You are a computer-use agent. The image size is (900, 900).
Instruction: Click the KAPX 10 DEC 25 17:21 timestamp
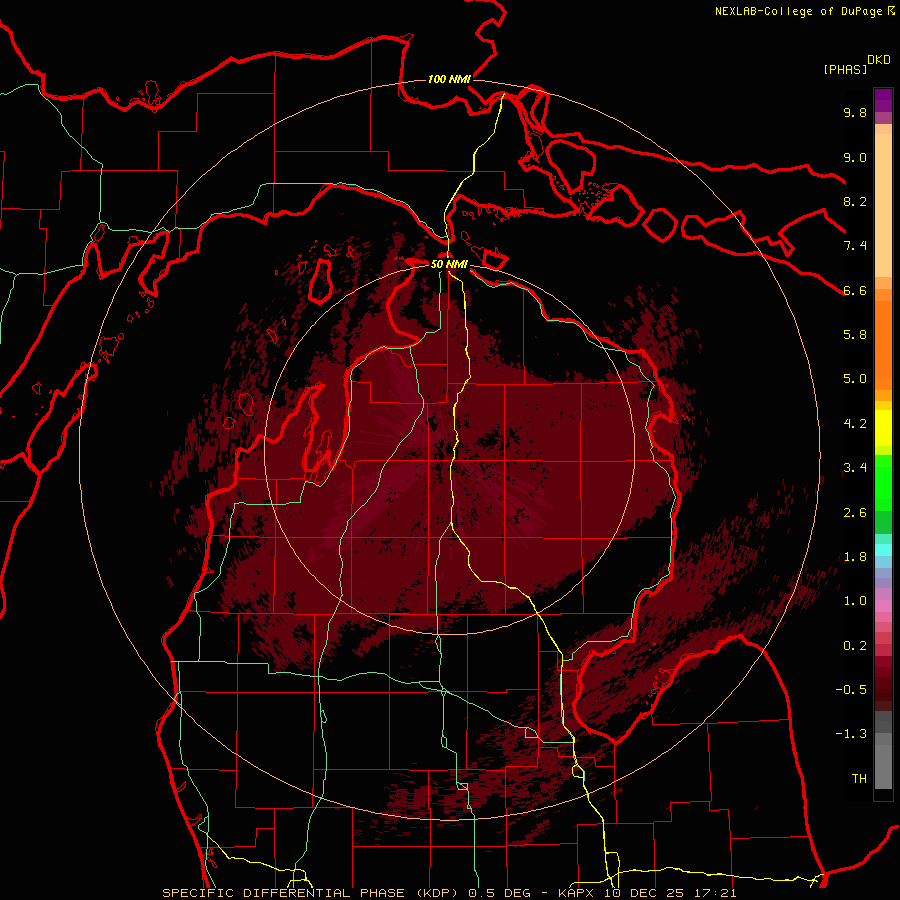(647, 893)
